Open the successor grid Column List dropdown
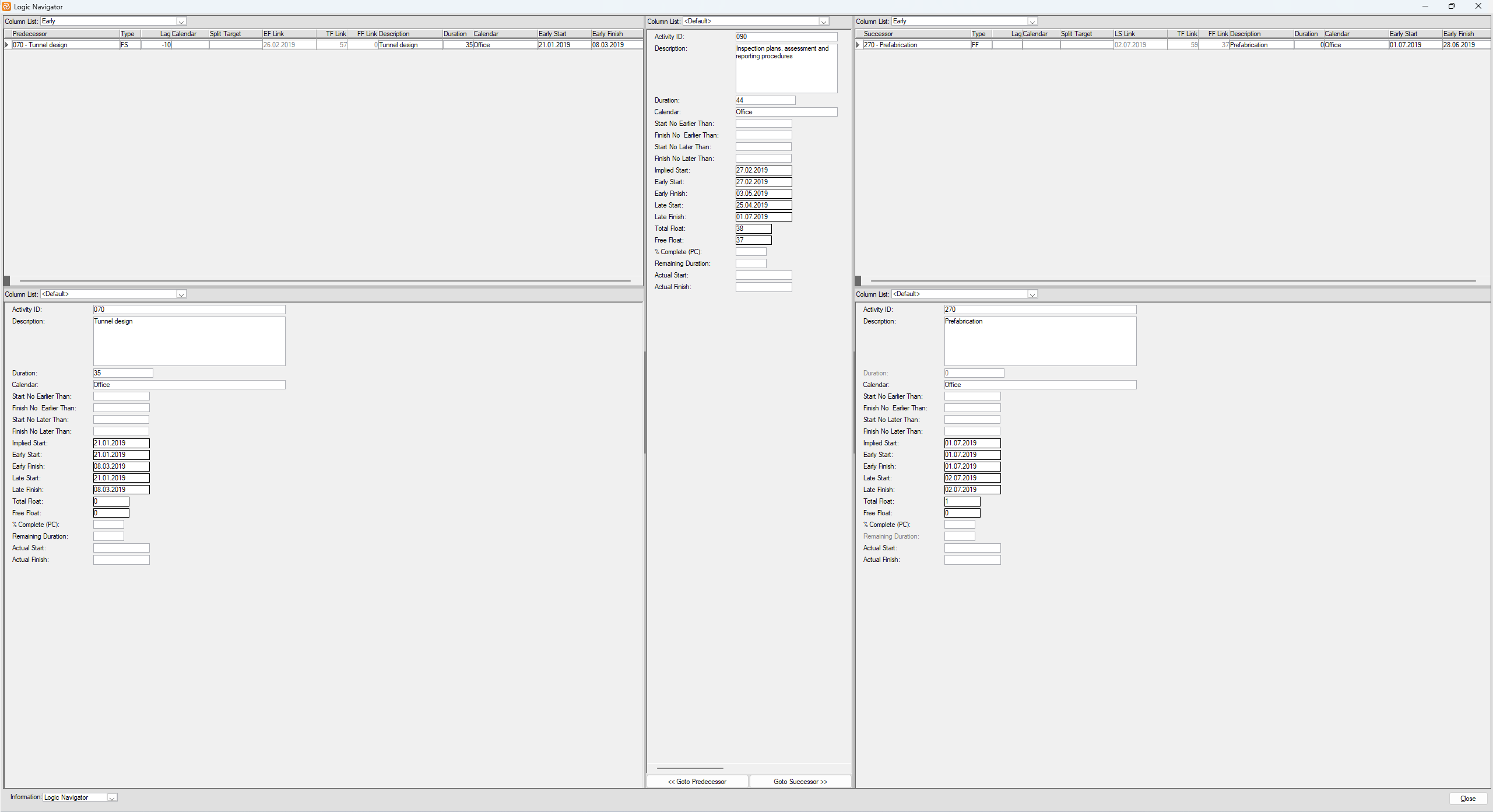Screen dimensions: 1493x812 1032,22
